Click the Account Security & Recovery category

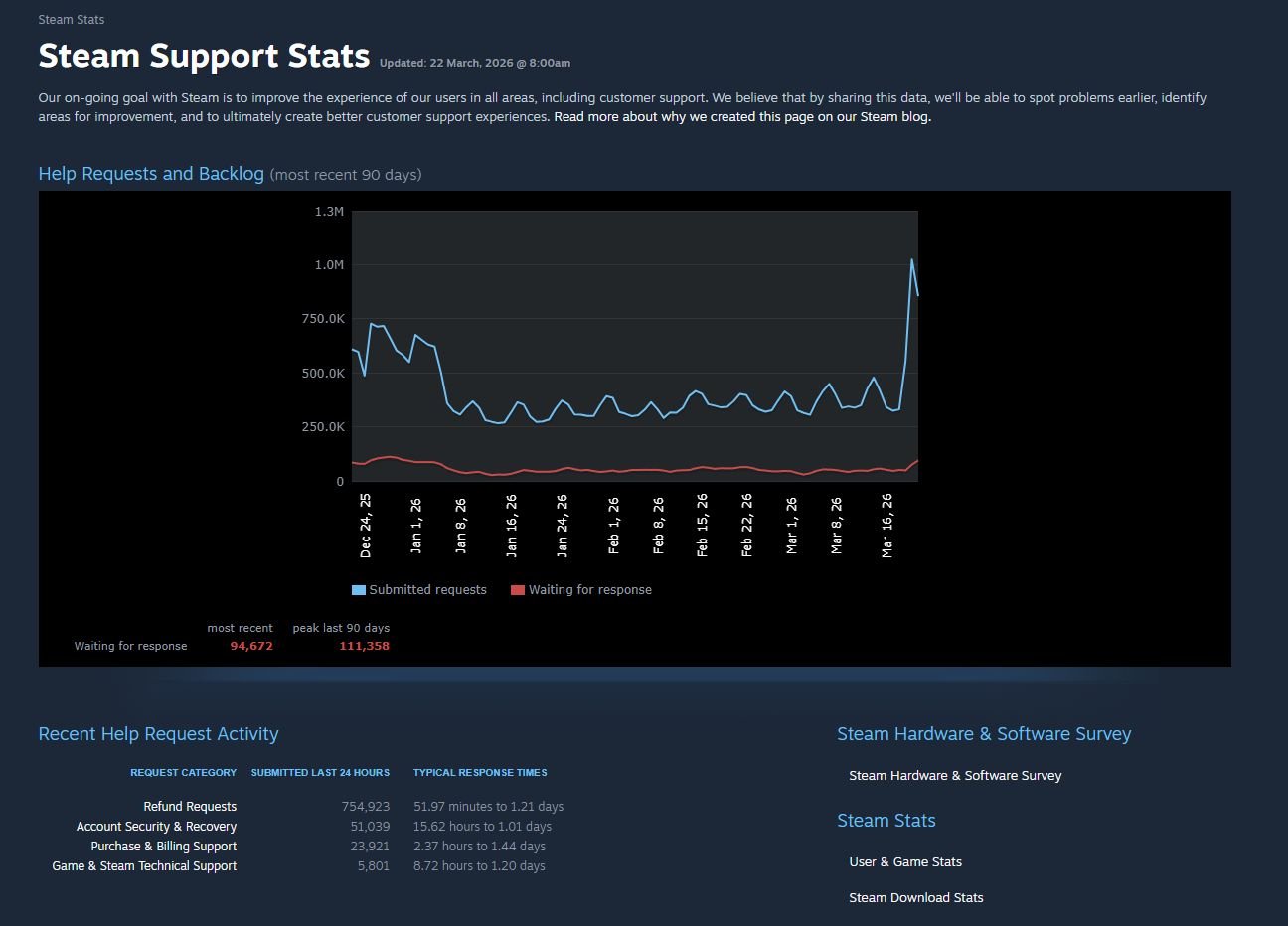pos(156,827)
